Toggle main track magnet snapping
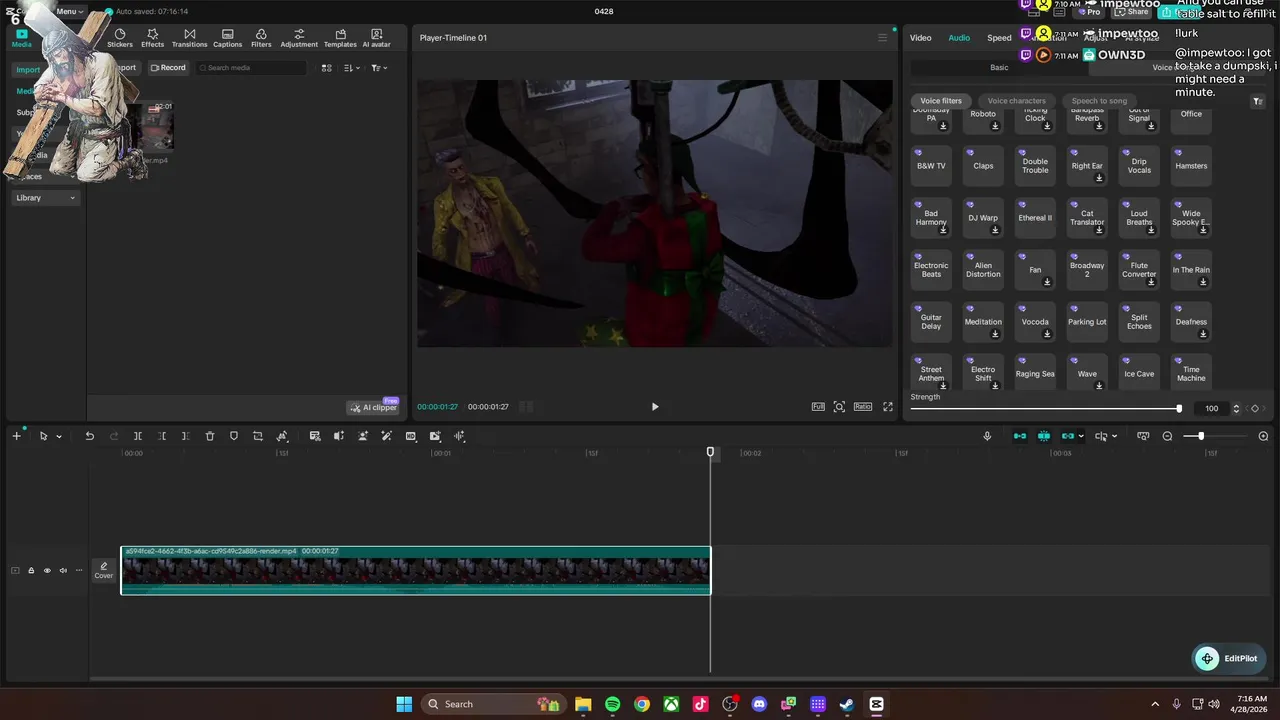 pos(1020,436)
